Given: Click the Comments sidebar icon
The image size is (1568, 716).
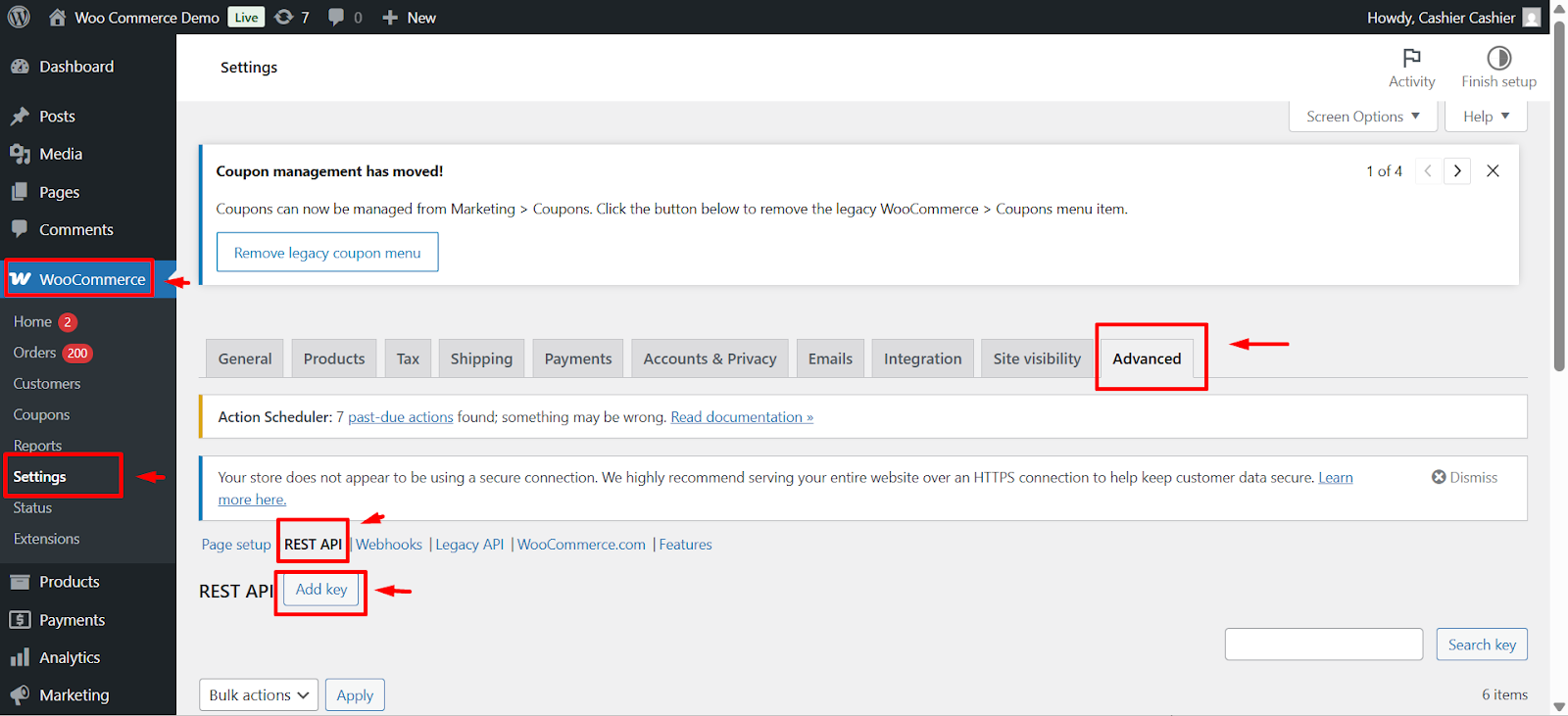Looking at the screenshot, I should 20,229.
